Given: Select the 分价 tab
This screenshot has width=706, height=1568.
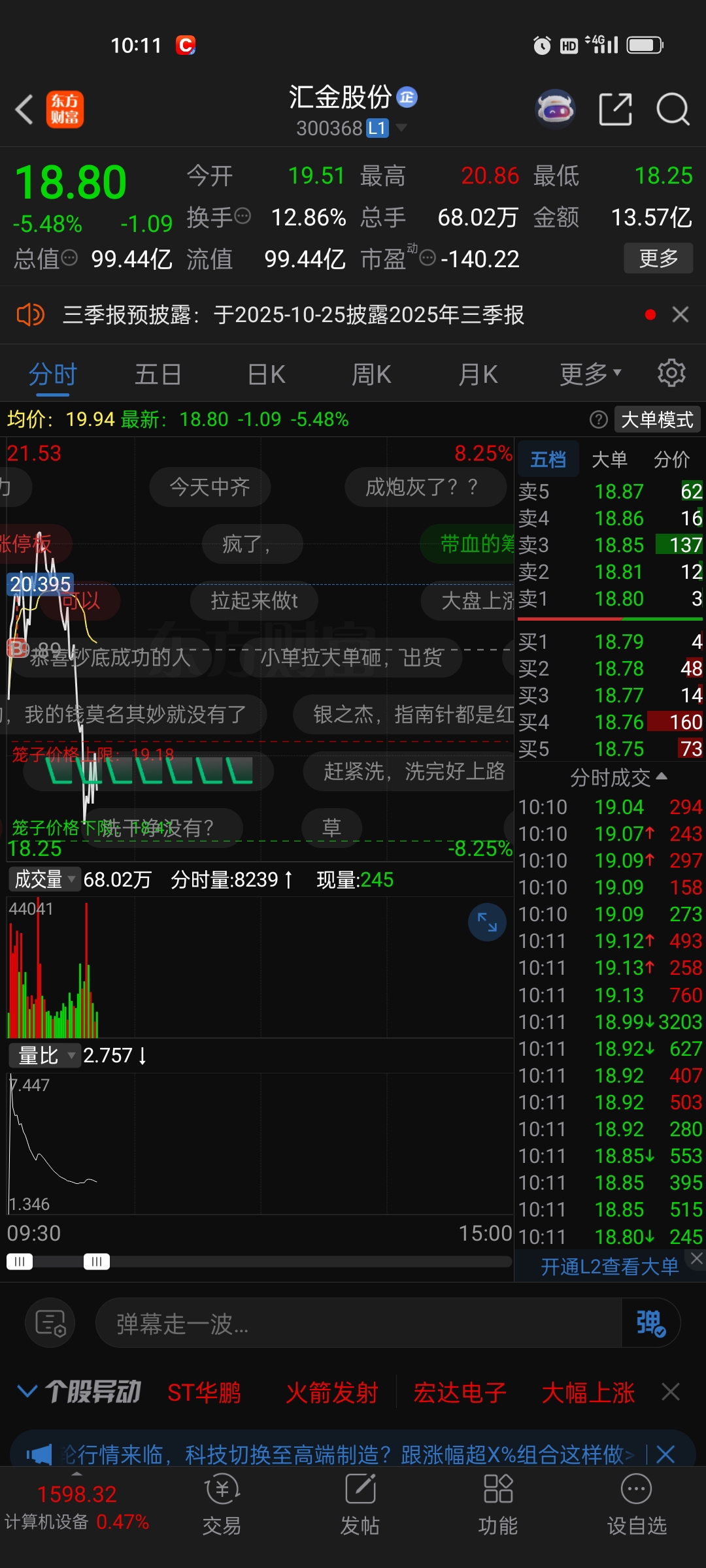Looking at the screenshot, I should [x=671, y=459].
